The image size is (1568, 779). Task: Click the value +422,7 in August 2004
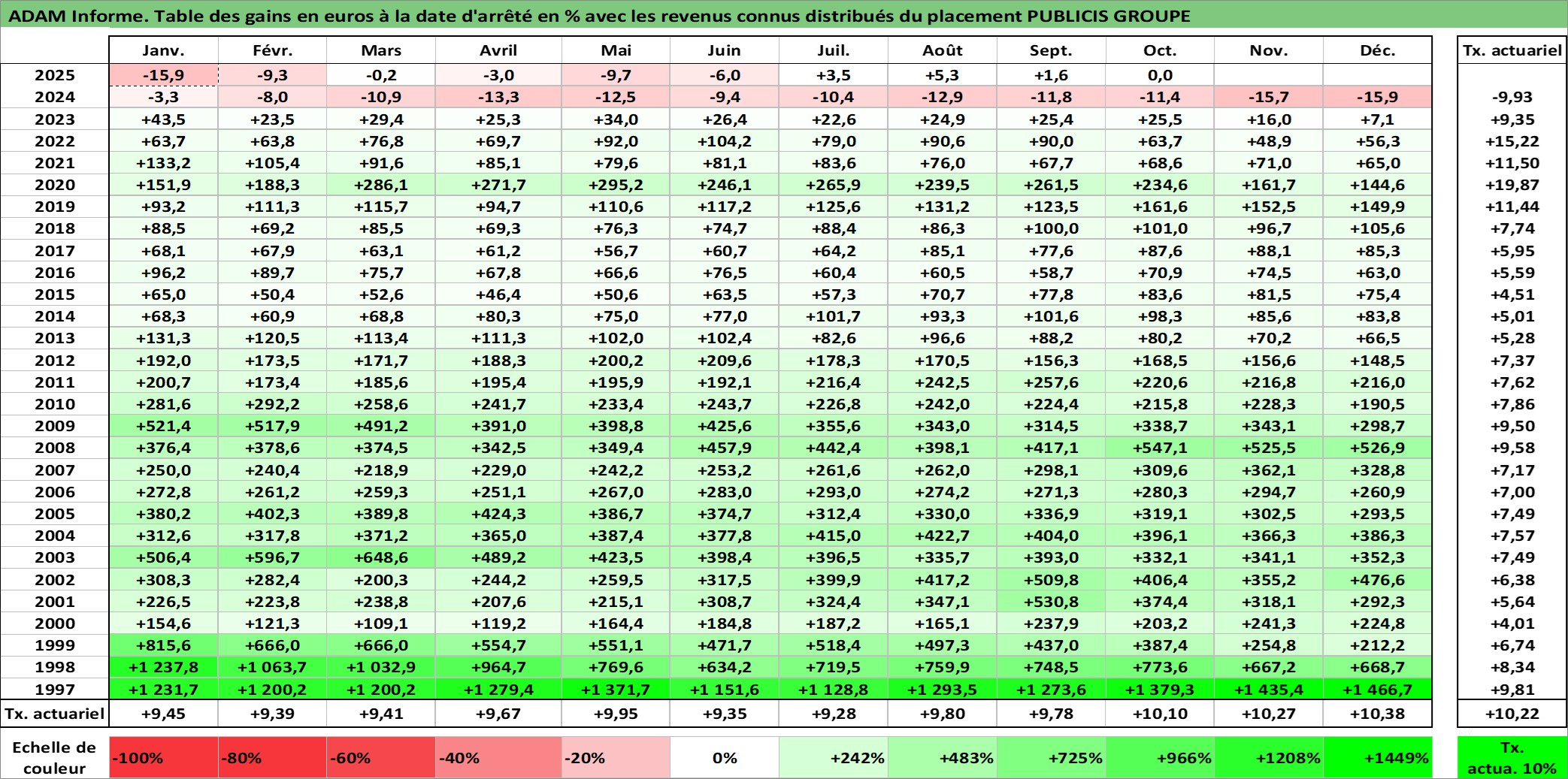pos(943,536)
